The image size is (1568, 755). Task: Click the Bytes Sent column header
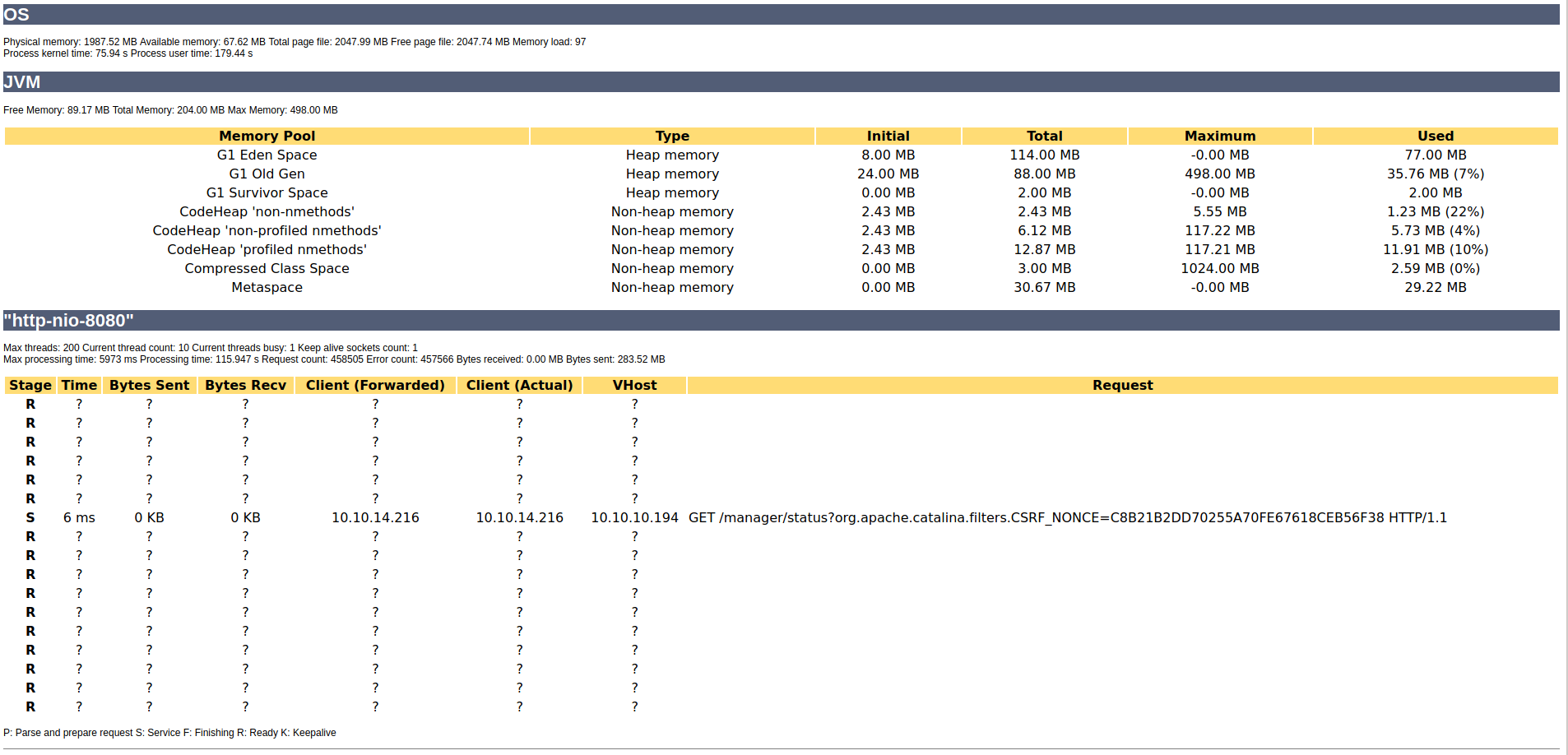tap(149, 386)
